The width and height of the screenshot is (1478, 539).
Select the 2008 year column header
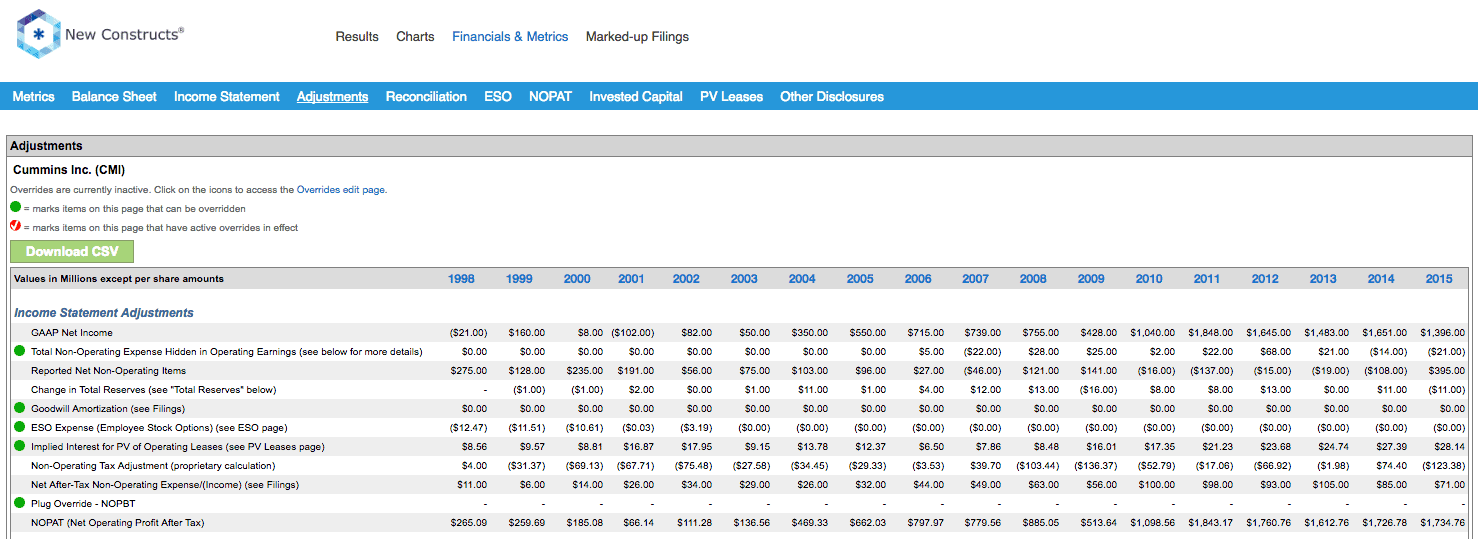tap(1033, 279)
